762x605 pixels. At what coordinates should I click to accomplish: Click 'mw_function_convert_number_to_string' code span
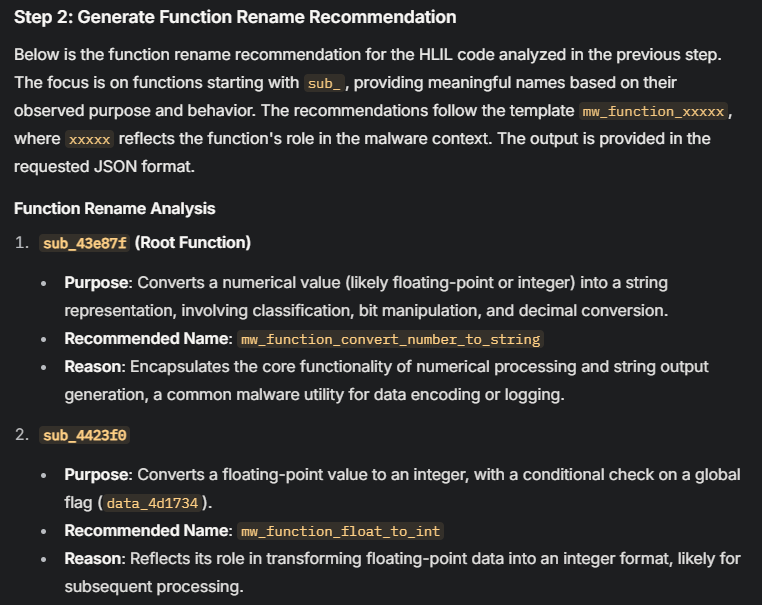(x=390, y=339)
